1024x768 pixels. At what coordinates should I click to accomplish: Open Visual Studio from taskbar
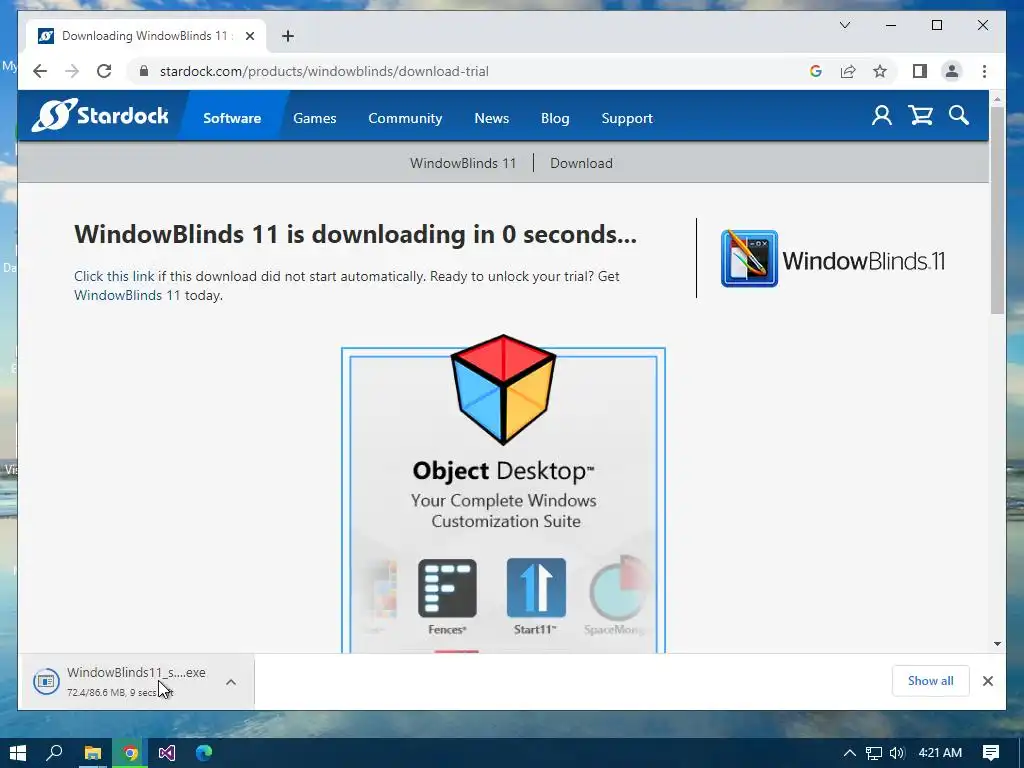click(x=167, y=753)
